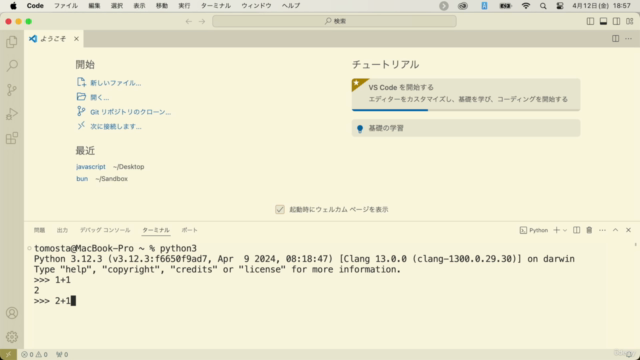Screen dimensions: 640x360
Task: Toggle secondary side bar layout icon
Action: tap(616, 21)
